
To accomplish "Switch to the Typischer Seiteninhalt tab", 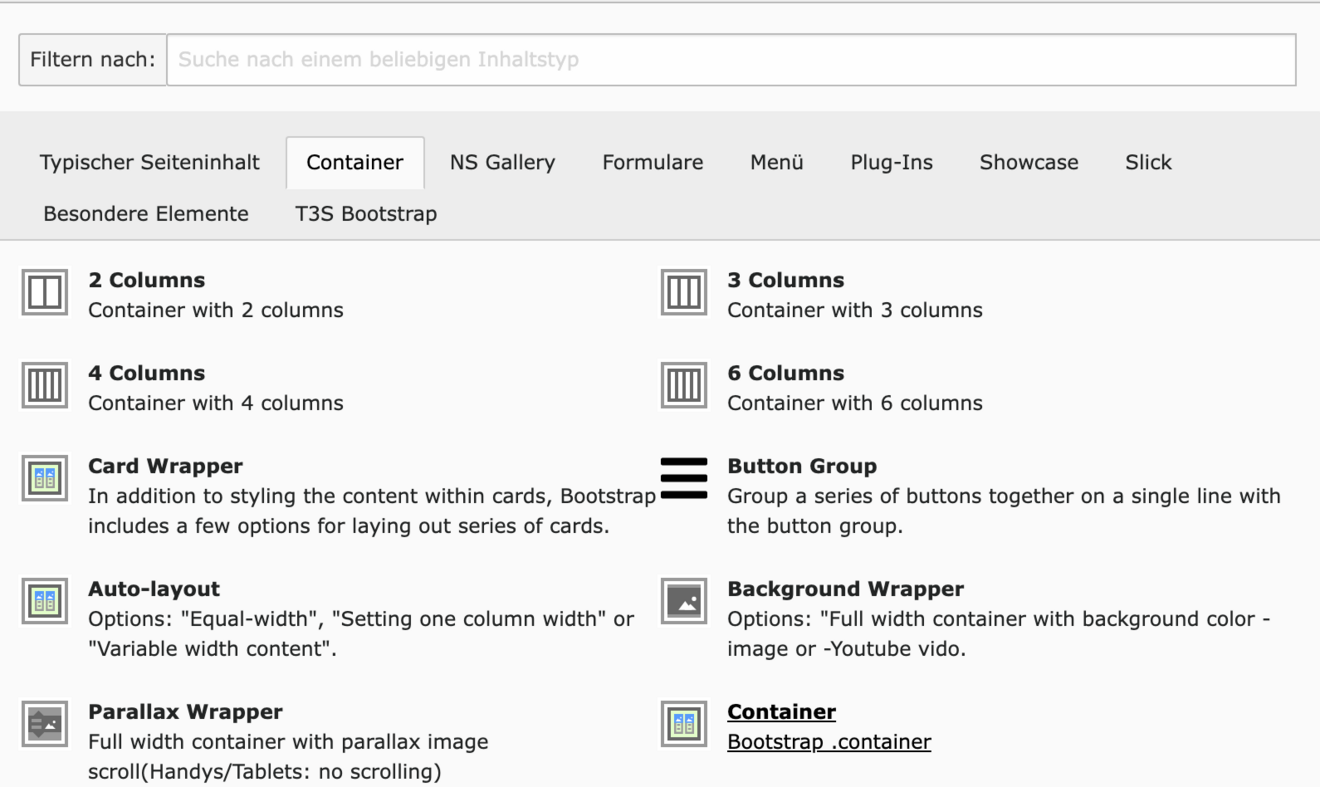I will (x=150, y=162).
